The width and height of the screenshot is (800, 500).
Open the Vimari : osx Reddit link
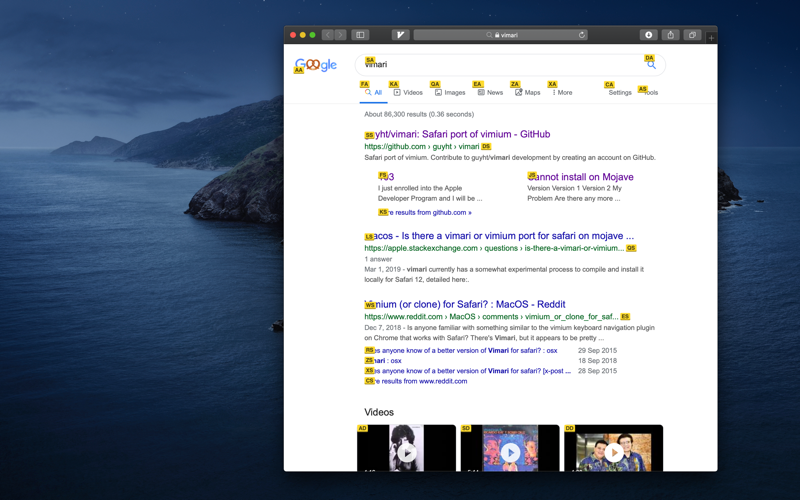tap(383, 361)
